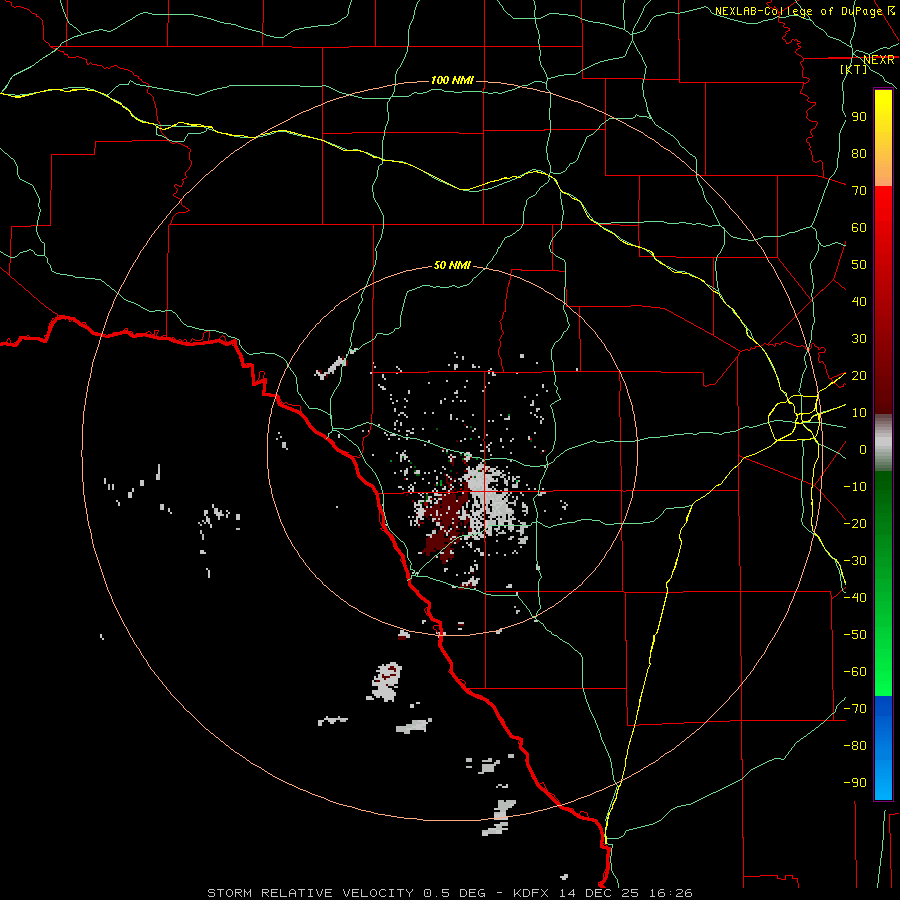Click the 70 value on velocity scale

click(x=859, y=191)
